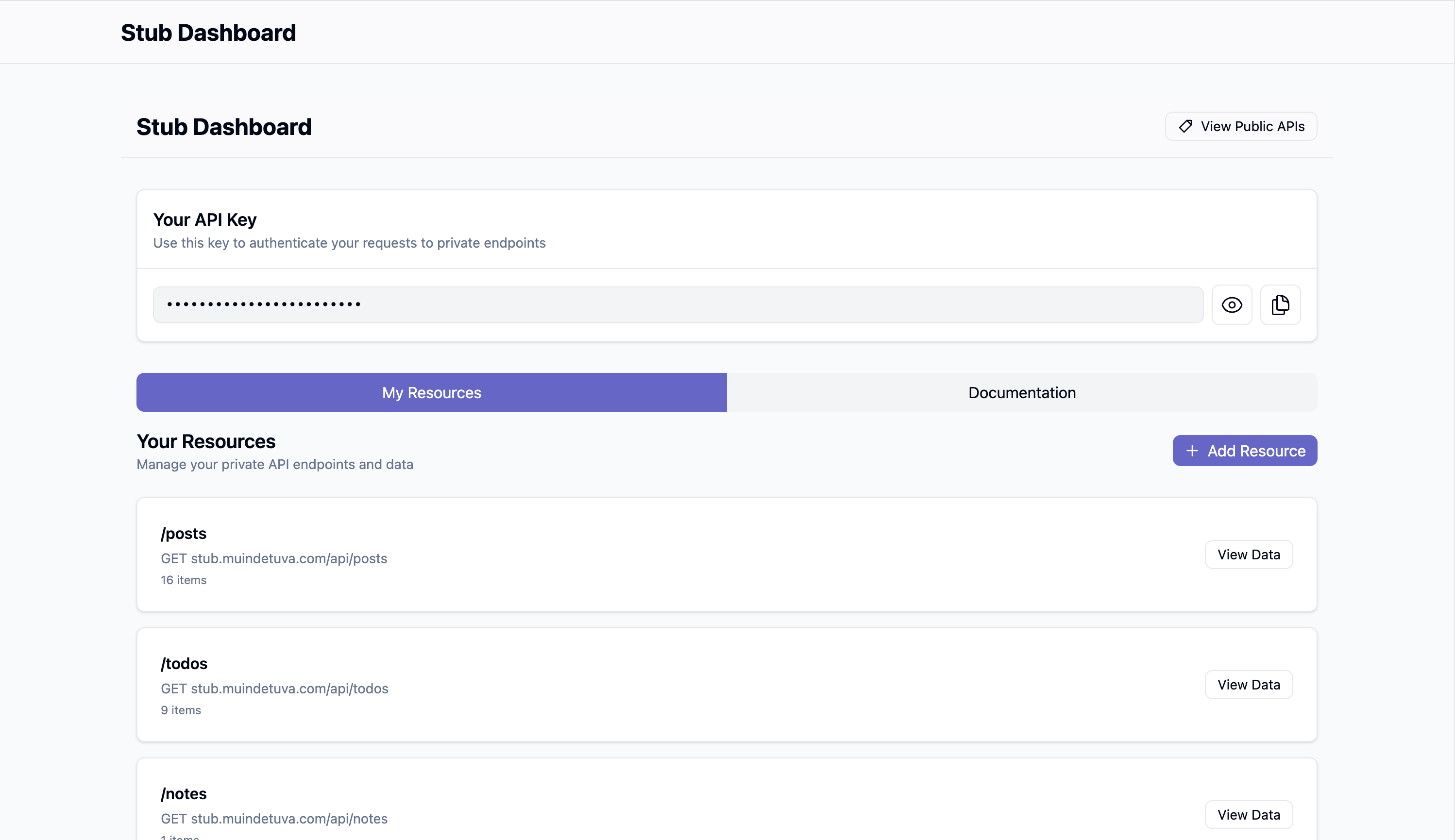Select the /posts resource card title
1455x840 pixels.
point(184,534)
